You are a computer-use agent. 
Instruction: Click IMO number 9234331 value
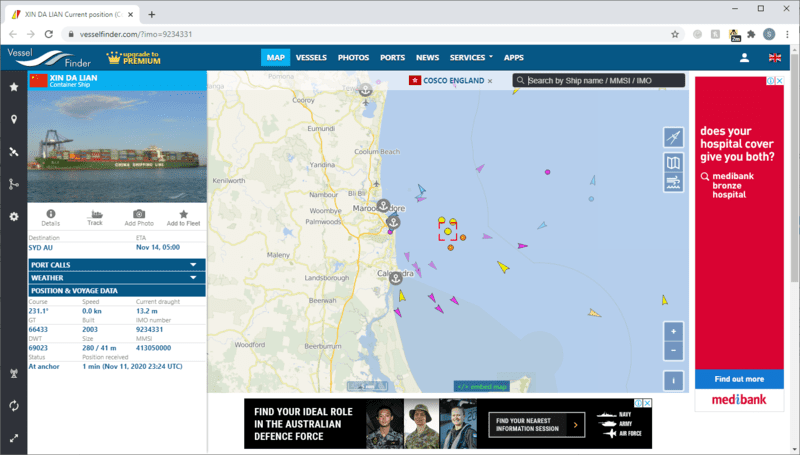click(149, 330)
